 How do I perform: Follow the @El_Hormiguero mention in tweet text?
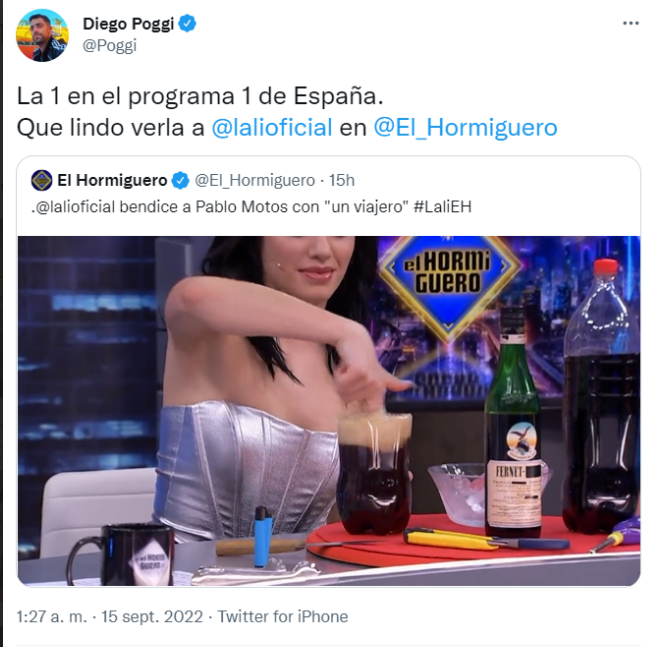[465, 128]
